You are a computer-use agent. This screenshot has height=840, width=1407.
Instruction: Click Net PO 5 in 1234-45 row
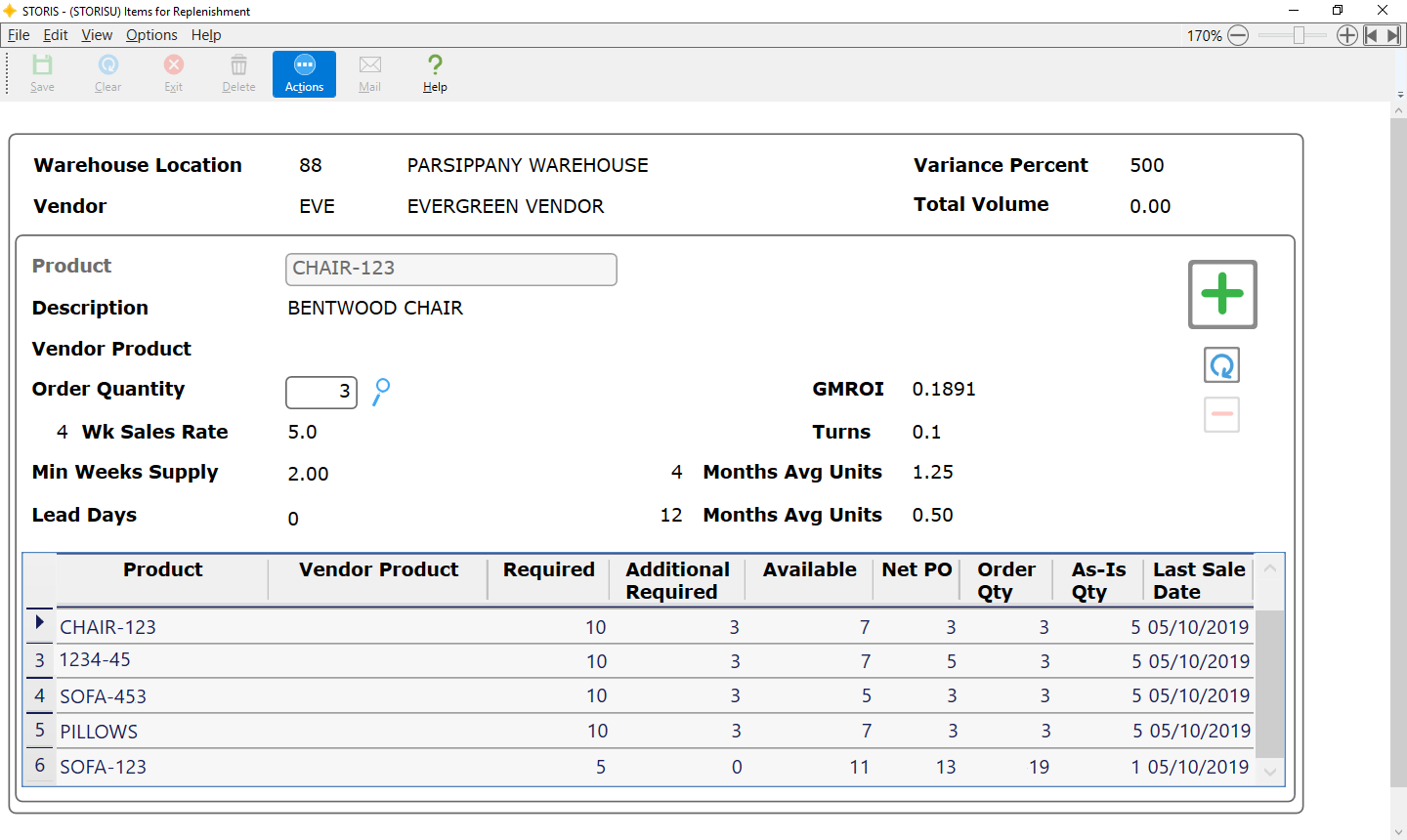click(x=952, y=661)
